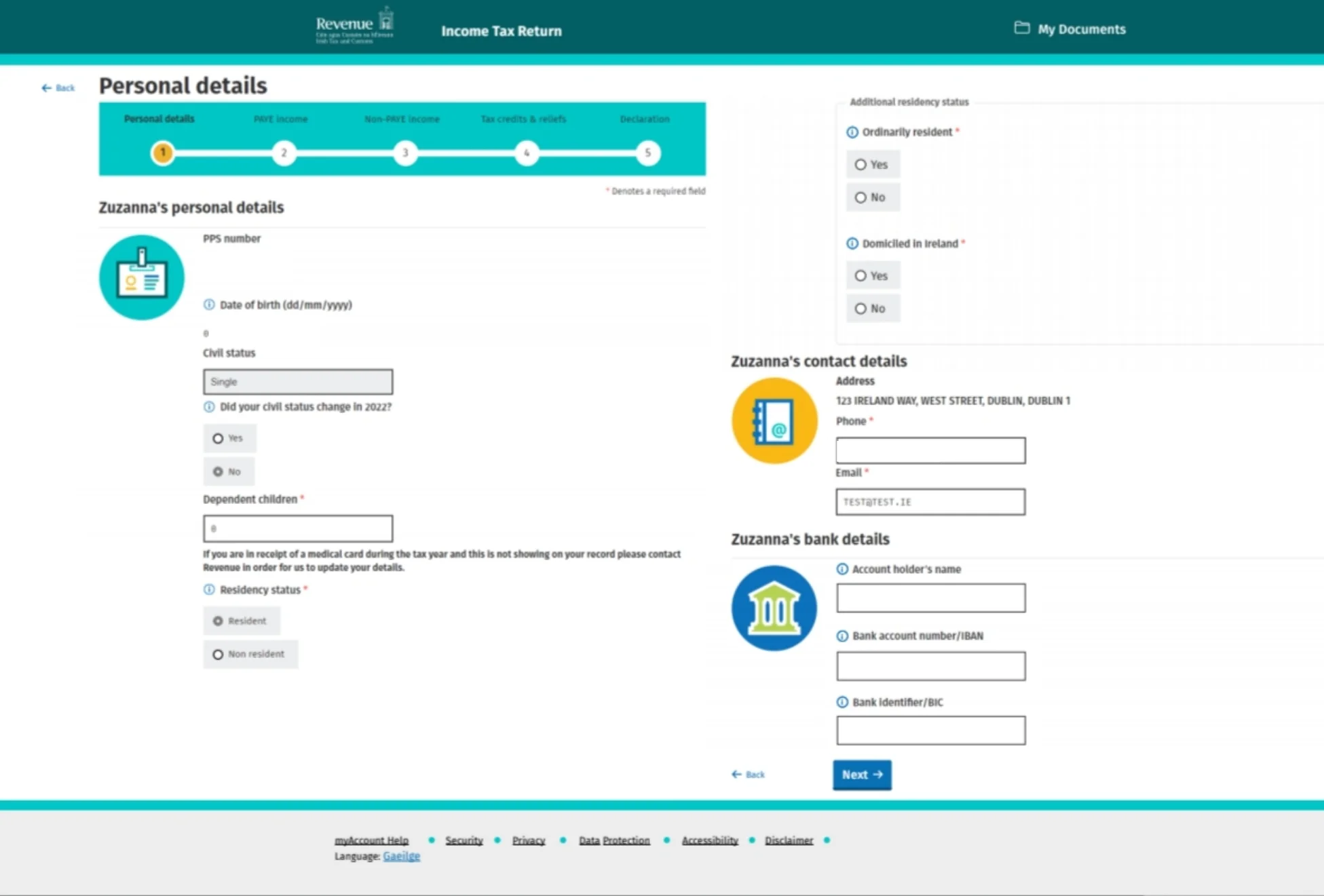
Task: Go to step 5 Declaration
Action: coord(648,153)
